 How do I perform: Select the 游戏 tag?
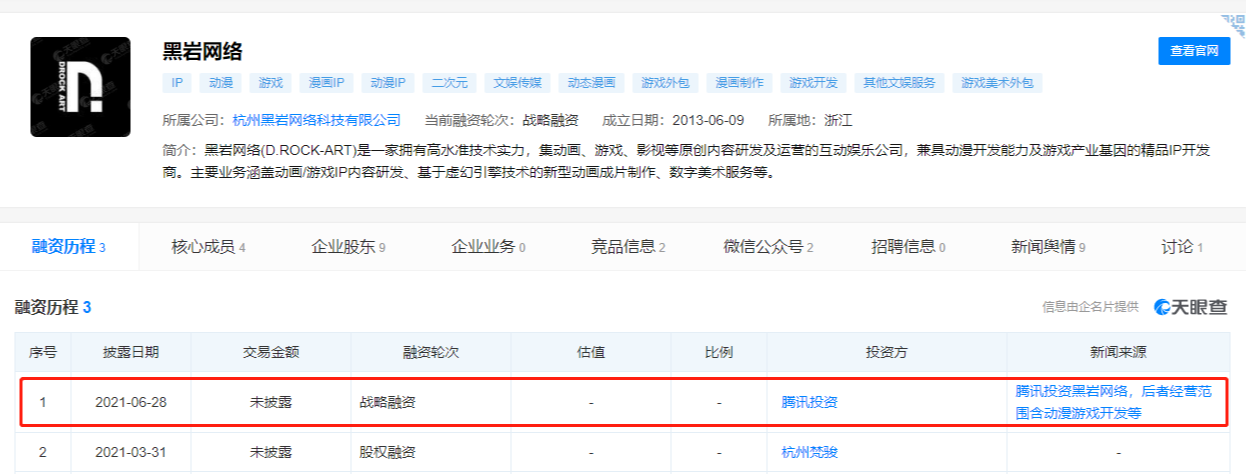coord(271,83)
